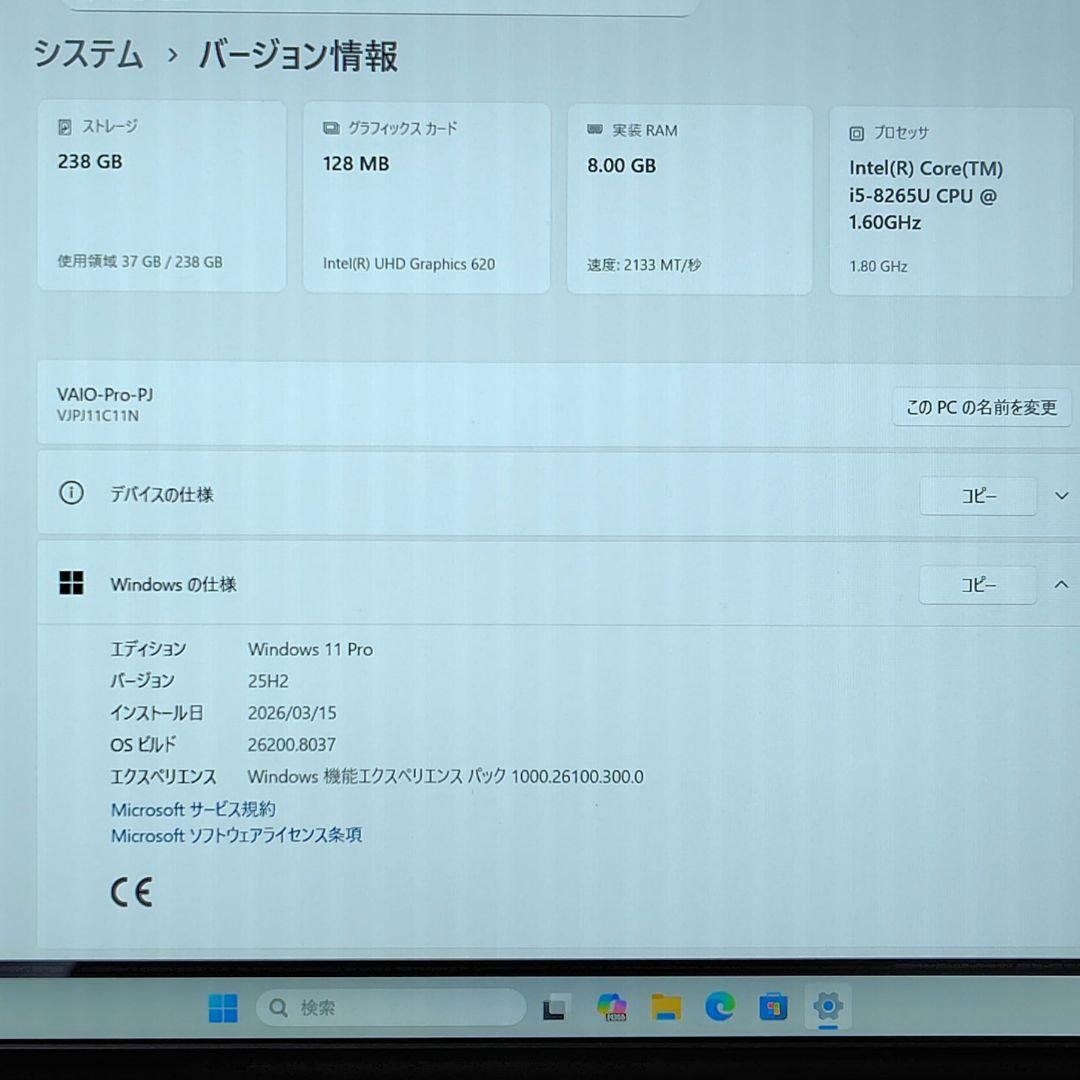Copy Windows specifications with コピー button
This screenshot has width=1080, height=1080.
(978, 585)
